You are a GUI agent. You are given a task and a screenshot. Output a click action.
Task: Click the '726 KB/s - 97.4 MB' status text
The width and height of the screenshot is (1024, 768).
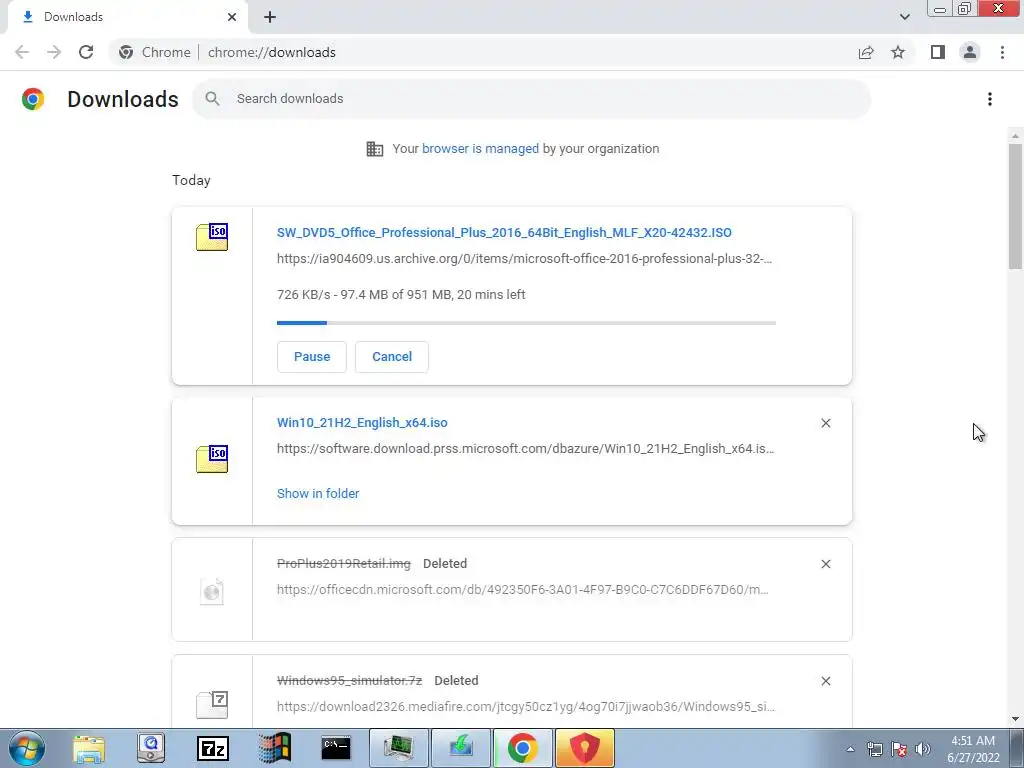[401, 295]
